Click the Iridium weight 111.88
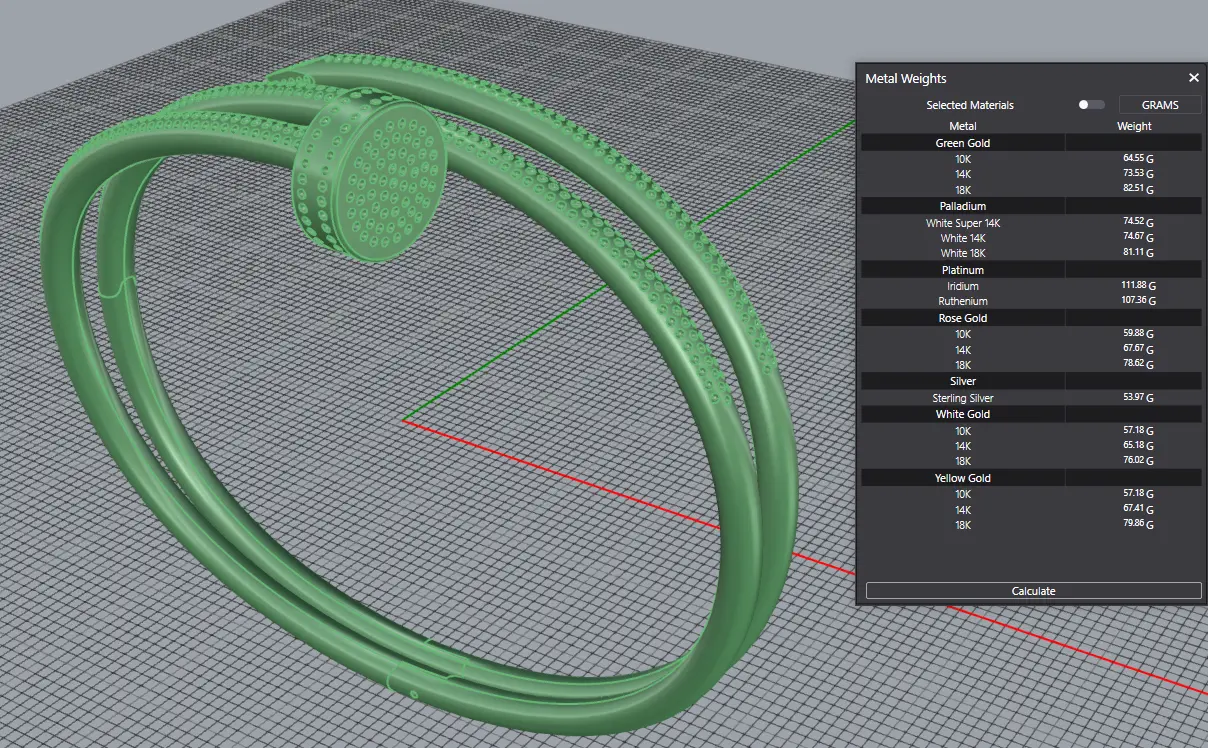The image size is (1208, 748). click(x=1138, y=285)
